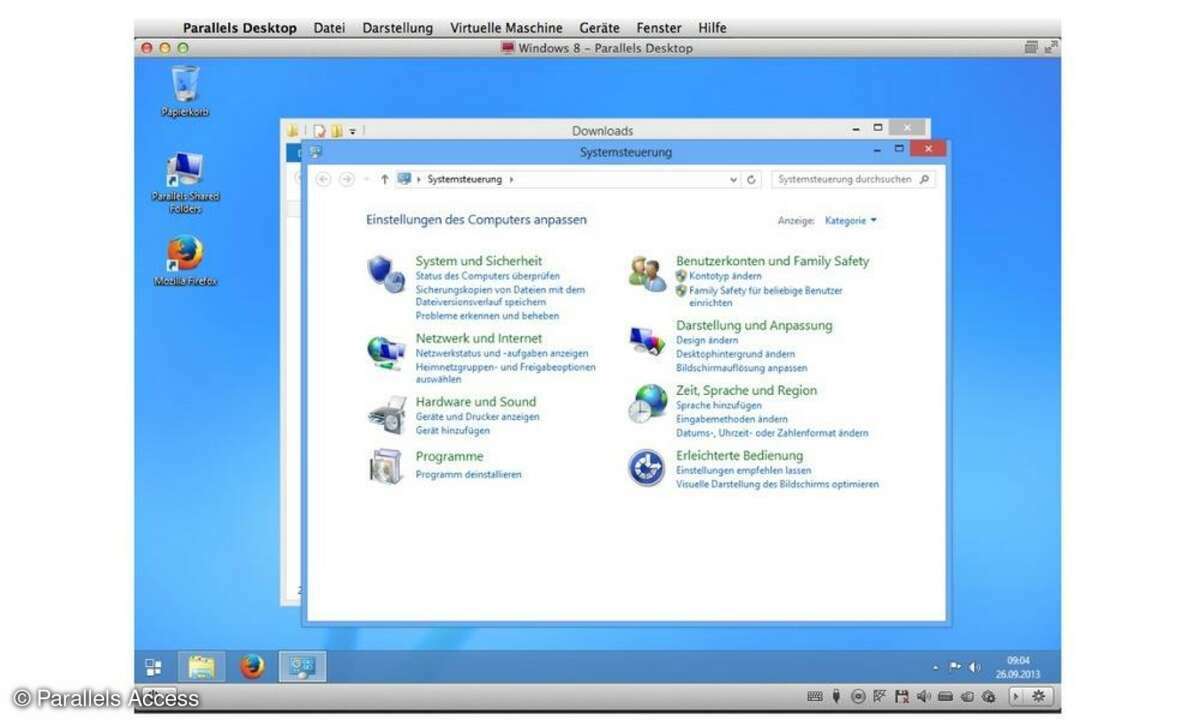Viewport: 1200px width, 720px height.
Task: Open the Geräte menu
Action: (599, 28)
